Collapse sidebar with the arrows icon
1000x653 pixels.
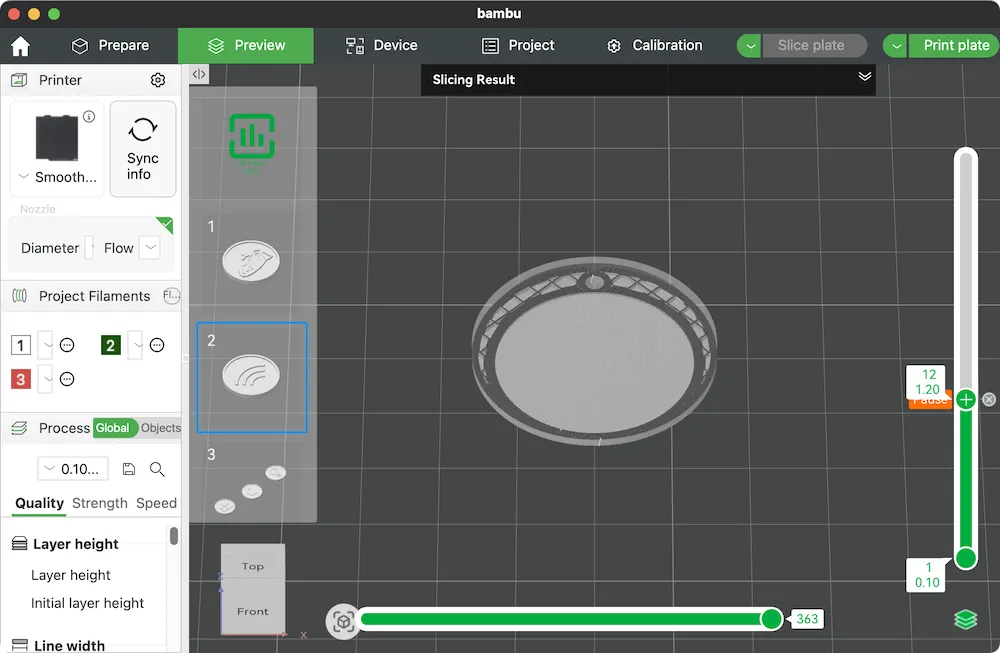pyautogui.click(x=199, y=74)
